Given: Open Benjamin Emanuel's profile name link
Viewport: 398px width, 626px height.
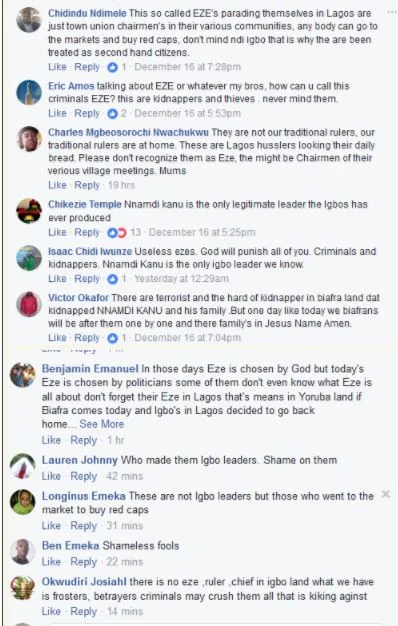Looking at the screenshot, I should coord(90,368).
